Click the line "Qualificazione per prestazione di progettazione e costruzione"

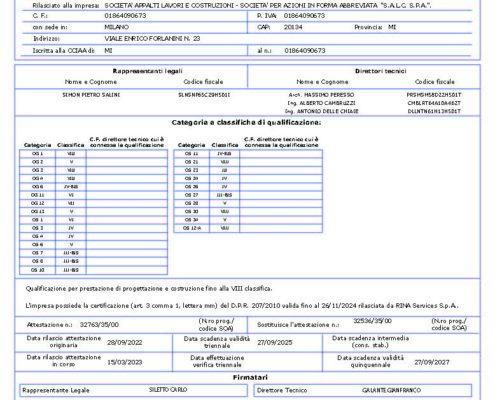(x=149, y=288)
